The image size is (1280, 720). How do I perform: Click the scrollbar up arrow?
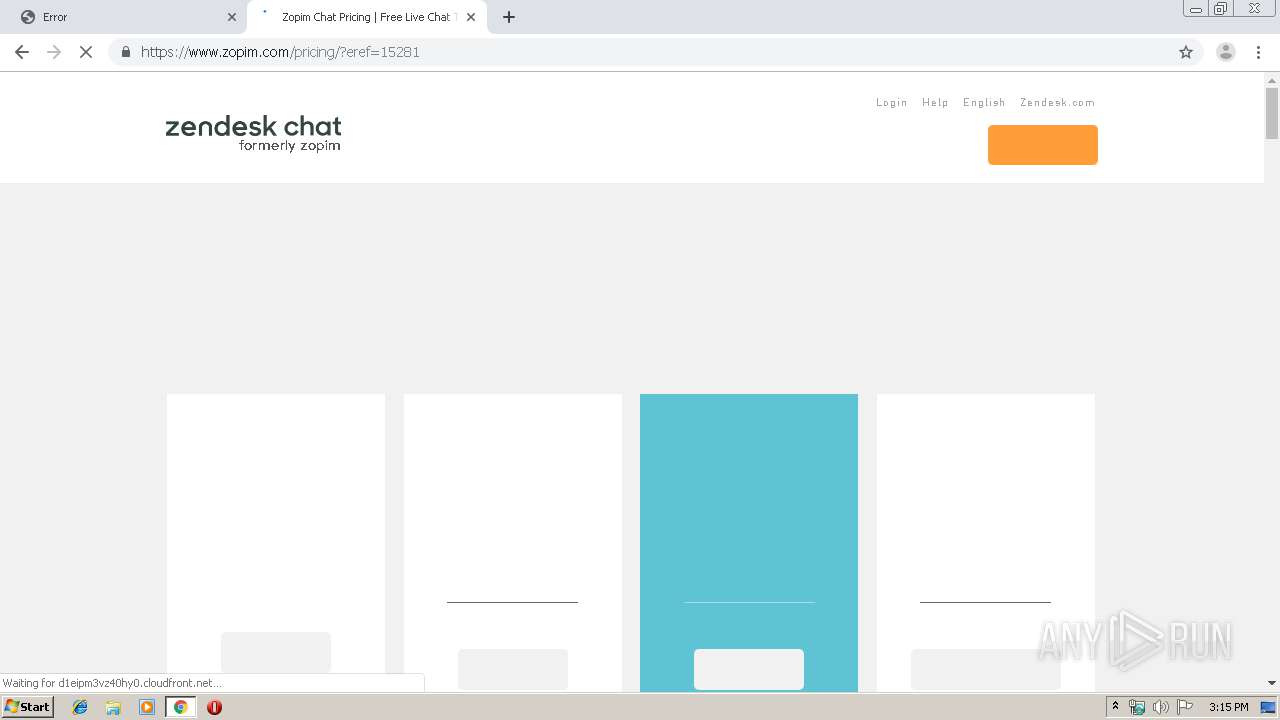tap(1272, 79)
